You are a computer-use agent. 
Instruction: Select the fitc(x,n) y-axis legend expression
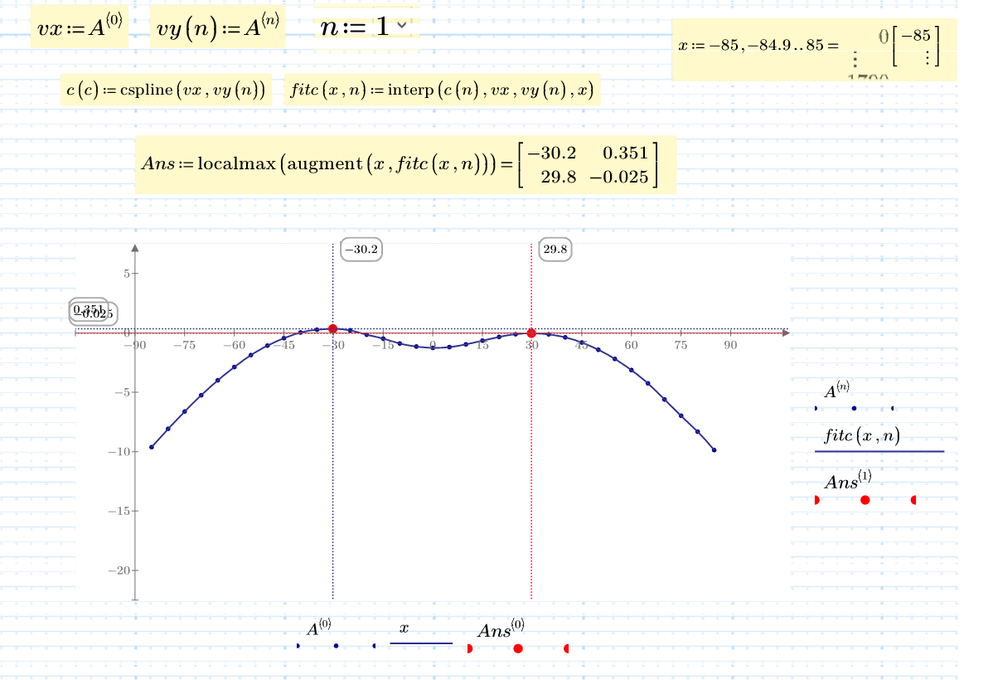pyautogui.click(x=862, y=436)
